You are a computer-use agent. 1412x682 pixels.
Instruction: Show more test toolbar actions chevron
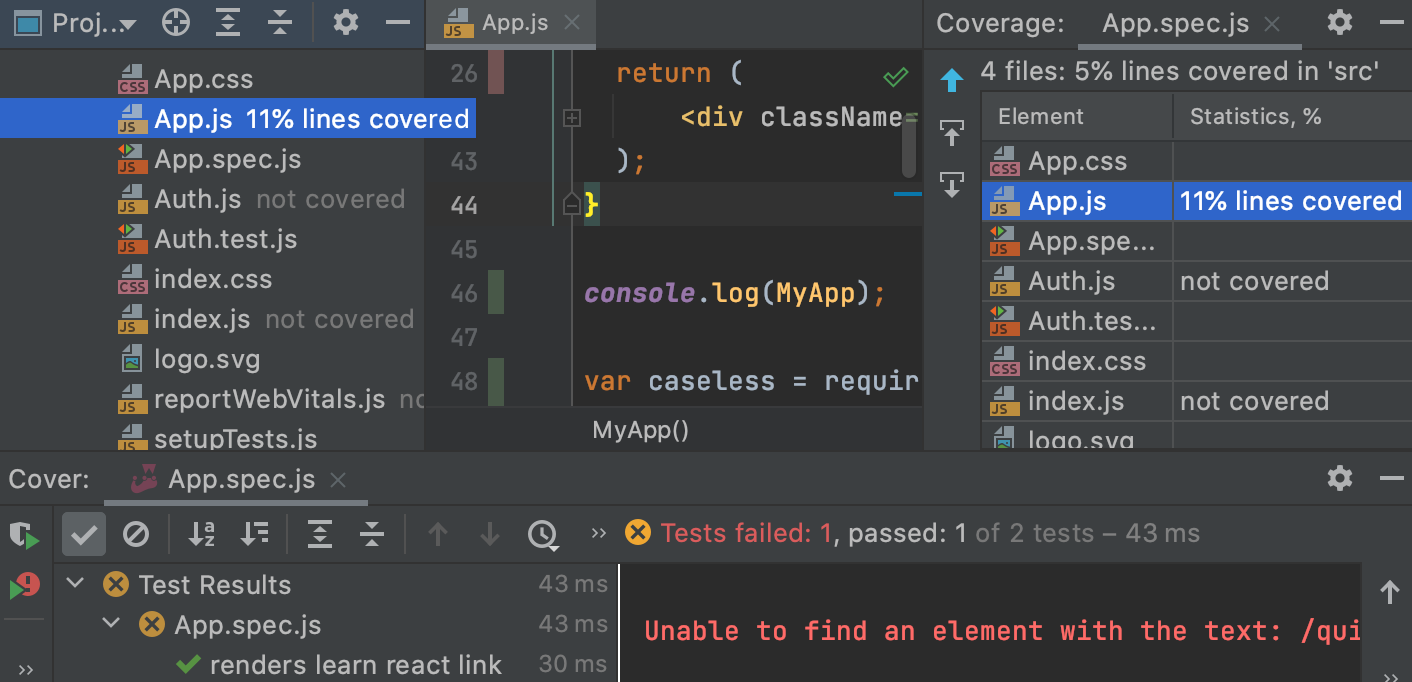(599, 533)
